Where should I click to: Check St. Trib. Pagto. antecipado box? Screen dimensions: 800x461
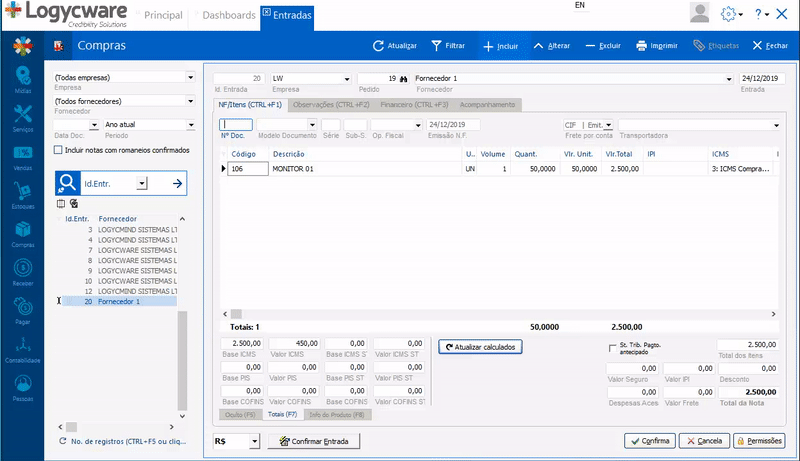(x=612, y=348)
